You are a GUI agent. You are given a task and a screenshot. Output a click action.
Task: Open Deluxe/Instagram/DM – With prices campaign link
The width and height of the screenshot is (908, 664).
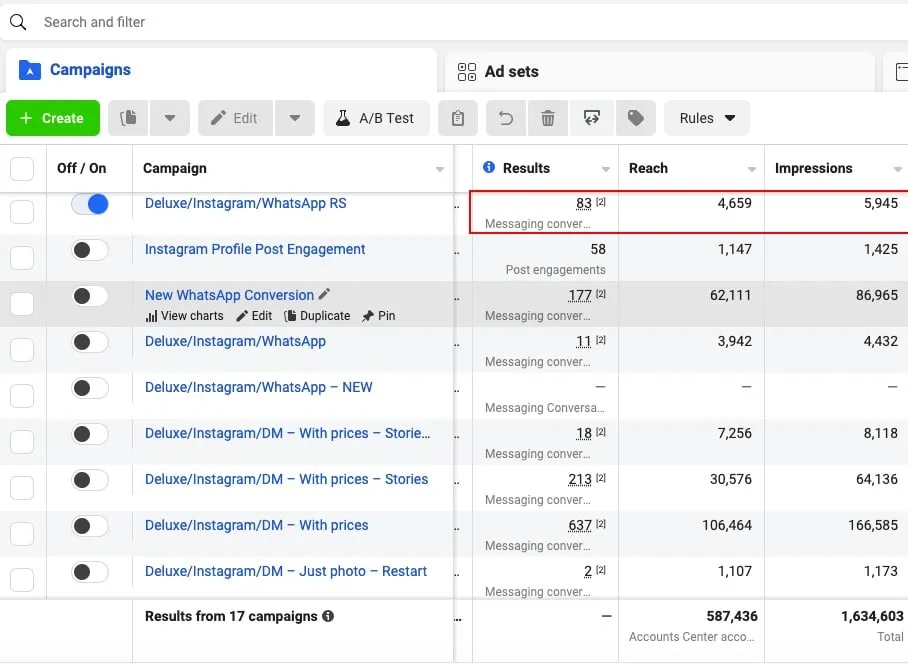tap(257, 525)
